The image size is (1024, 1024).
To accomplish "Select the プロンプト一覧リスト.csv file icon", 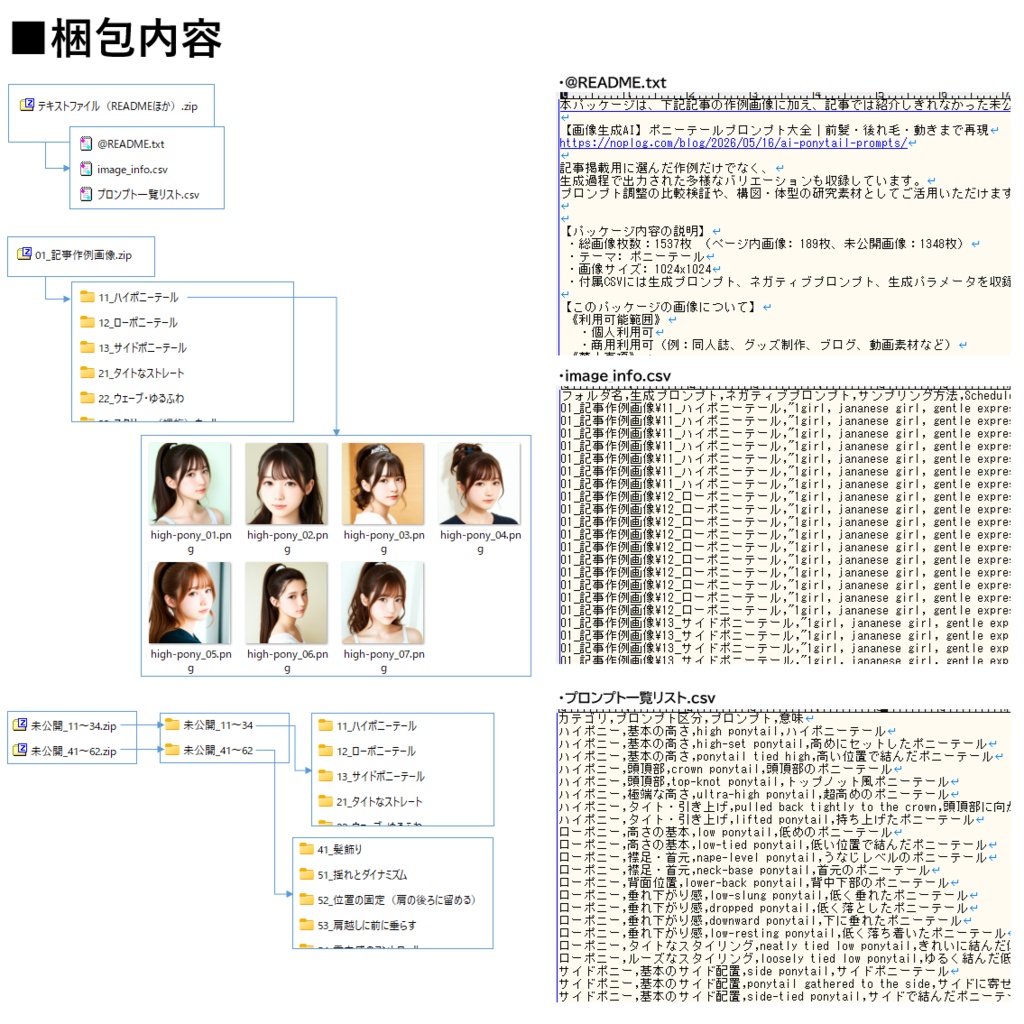I will point(86,194).
